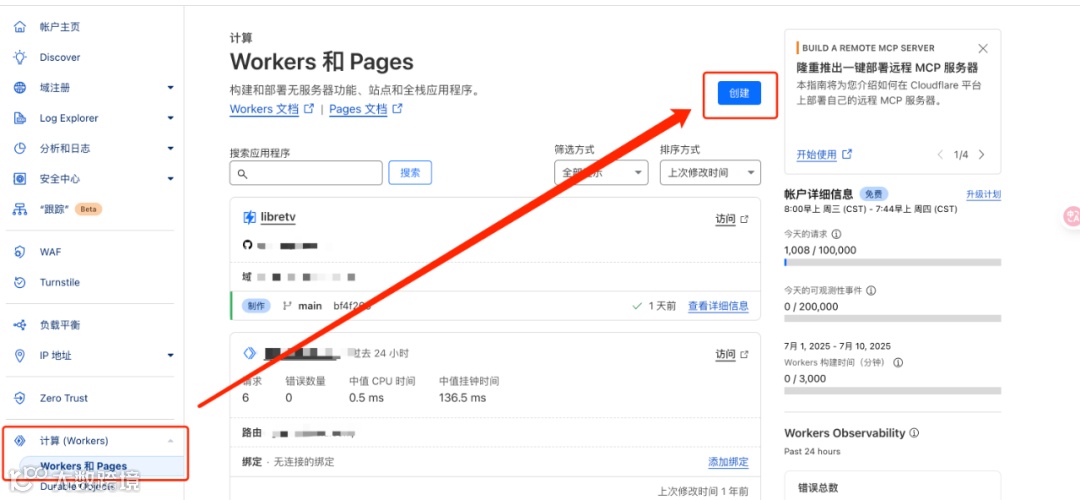Image resolution: width=1080 pixels, height=500 pixels.
Task: Click the location pin icon for IP 地址
Action: [20, 355]
